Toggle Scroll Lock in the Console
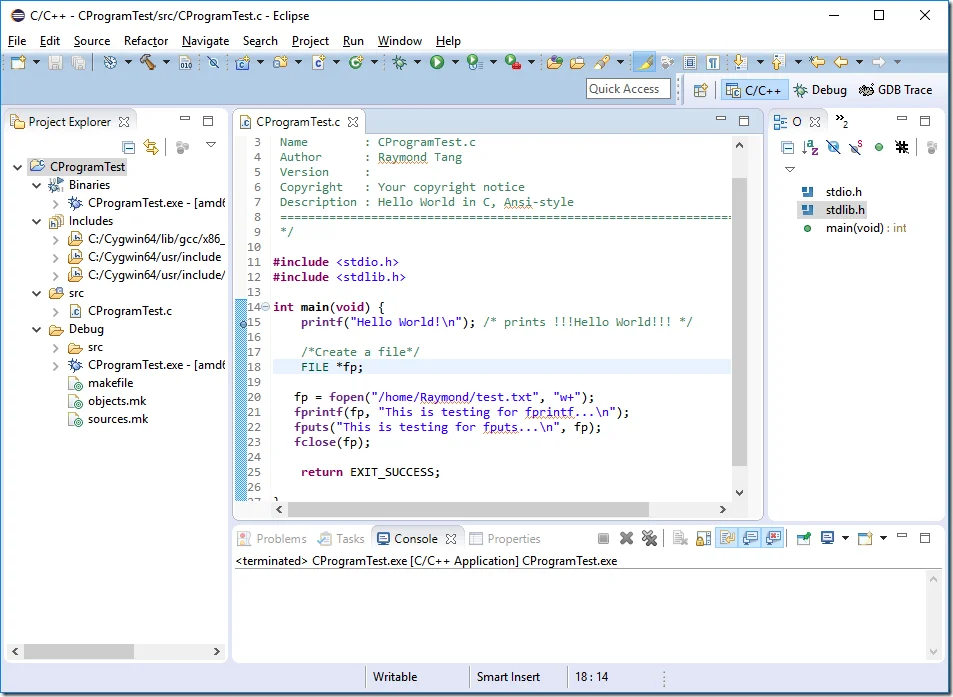This screenshot has width=953, height=697. point(703,538)
